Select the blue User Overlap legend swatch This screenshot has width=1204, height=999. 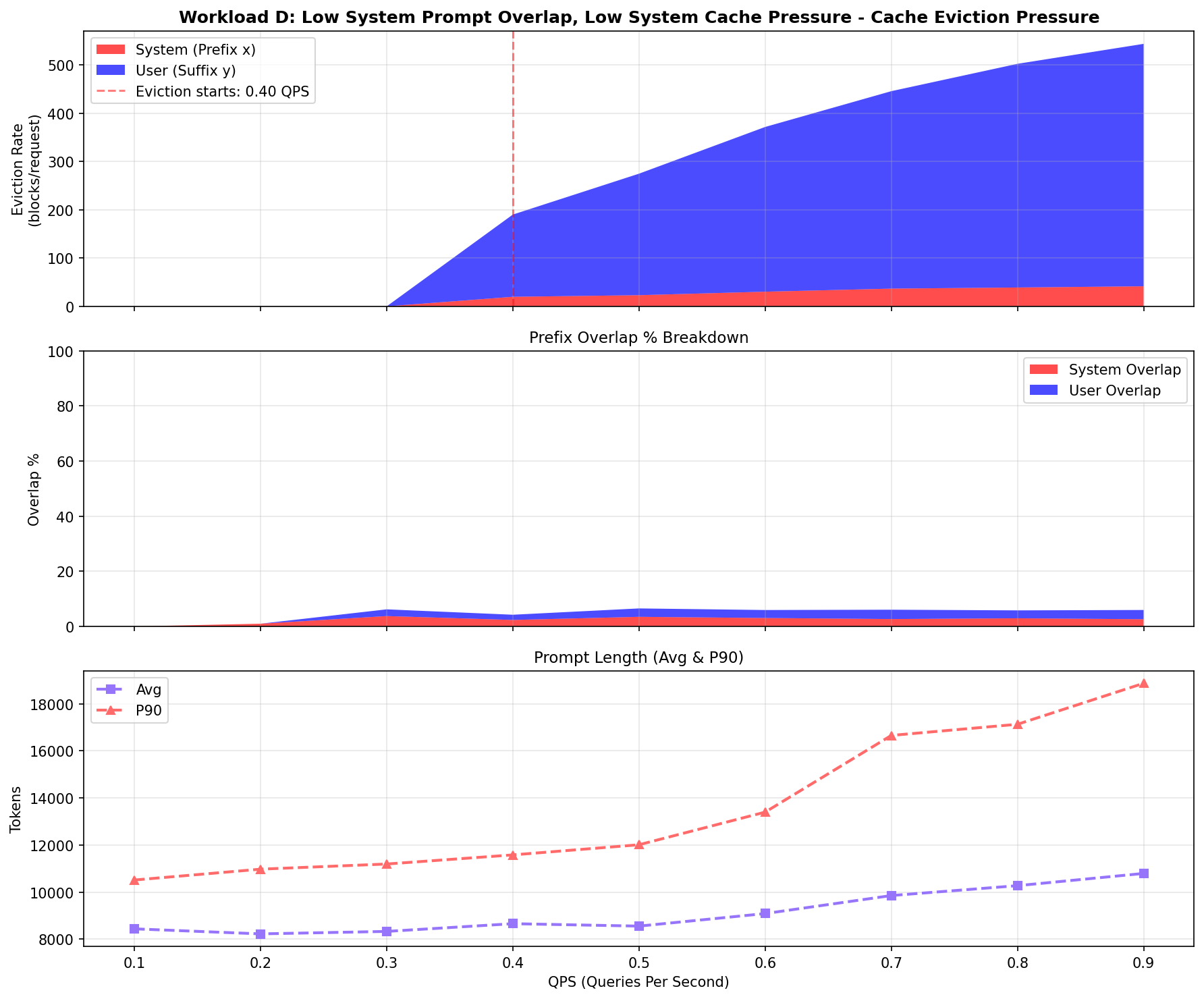point(1044,391)
